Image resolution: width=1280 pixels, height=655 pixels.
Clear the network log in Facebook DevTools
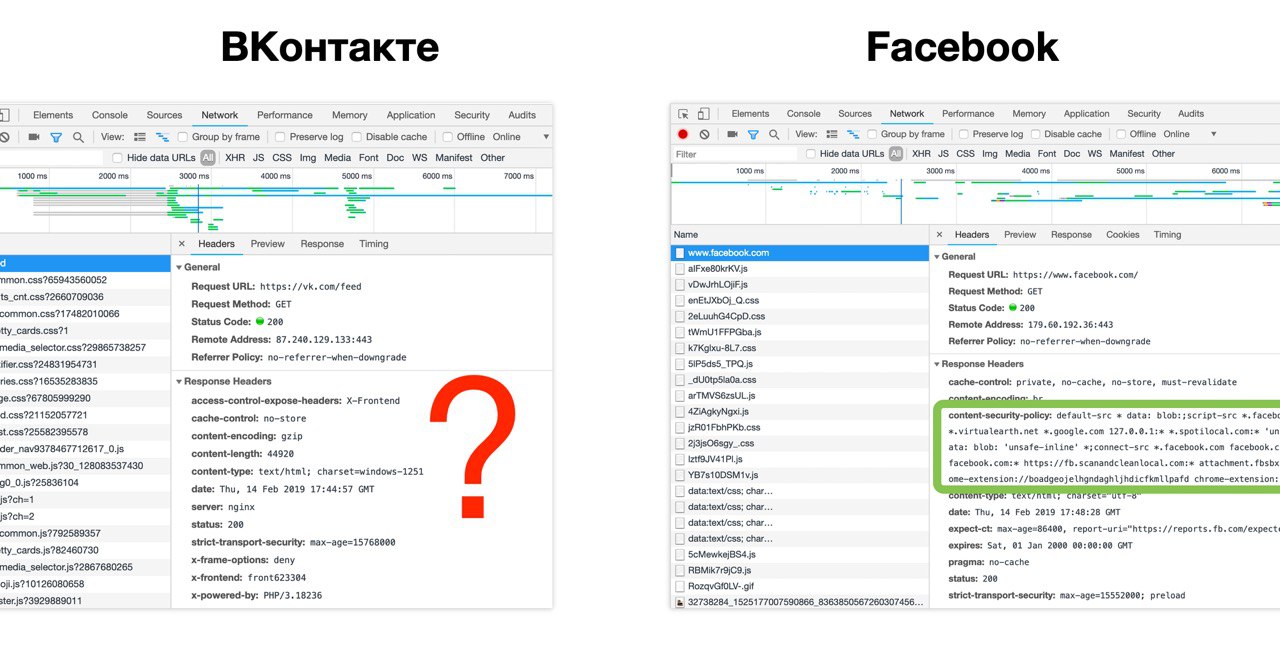coord(704,134)
